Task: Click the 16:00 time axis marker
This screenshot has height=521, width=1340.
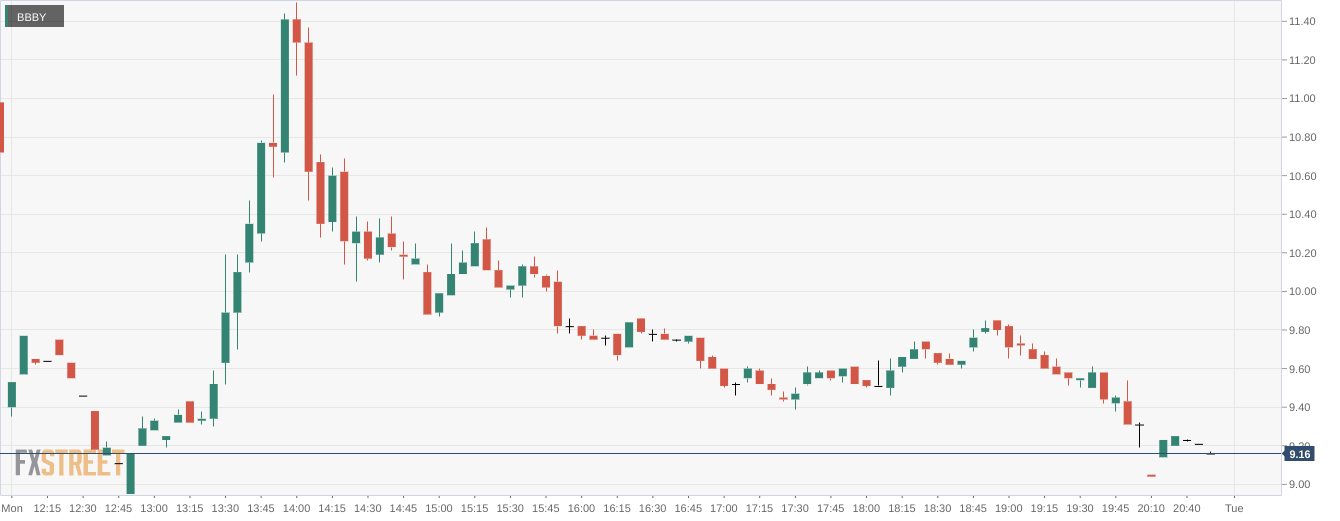Action: coord(581,508)
